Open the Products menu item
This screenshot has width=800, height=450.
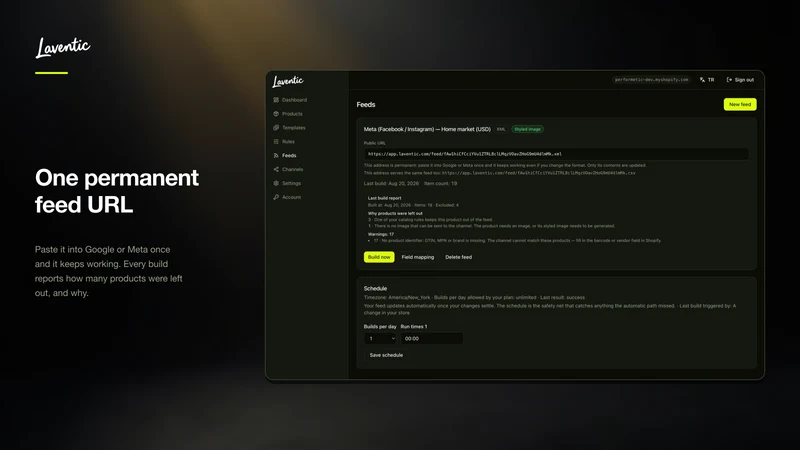(x=292, y=114)
